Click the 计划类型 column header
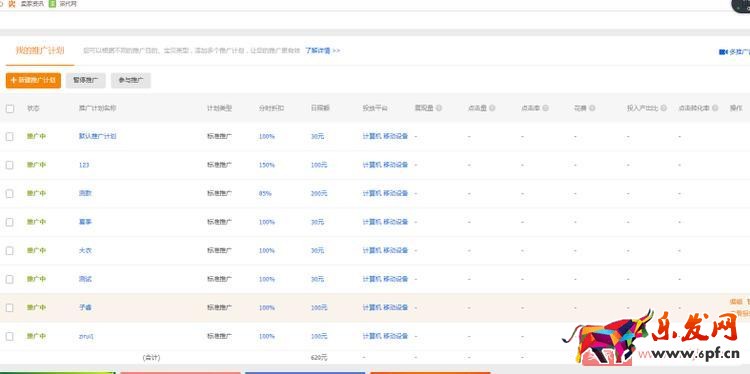 click(220, 109)
